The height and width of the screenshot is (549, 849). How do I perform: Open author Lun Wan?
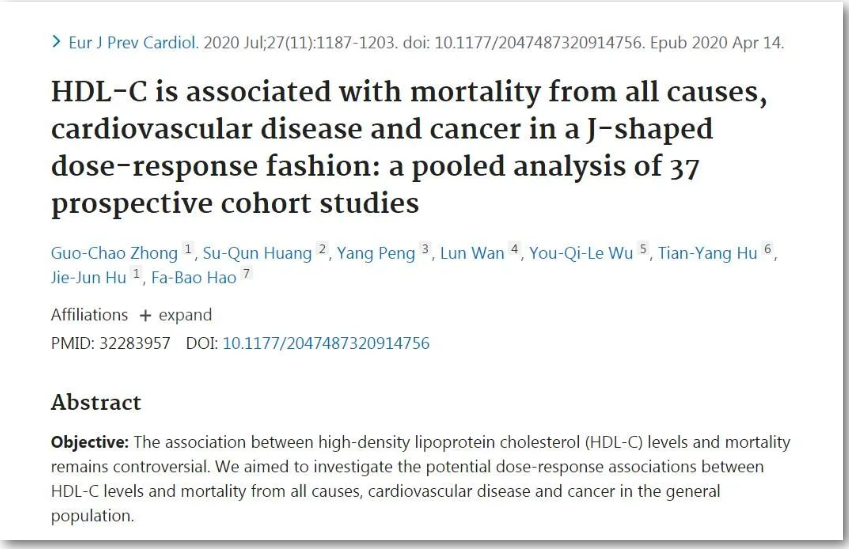pyautogui.click(x=472, y=253)
